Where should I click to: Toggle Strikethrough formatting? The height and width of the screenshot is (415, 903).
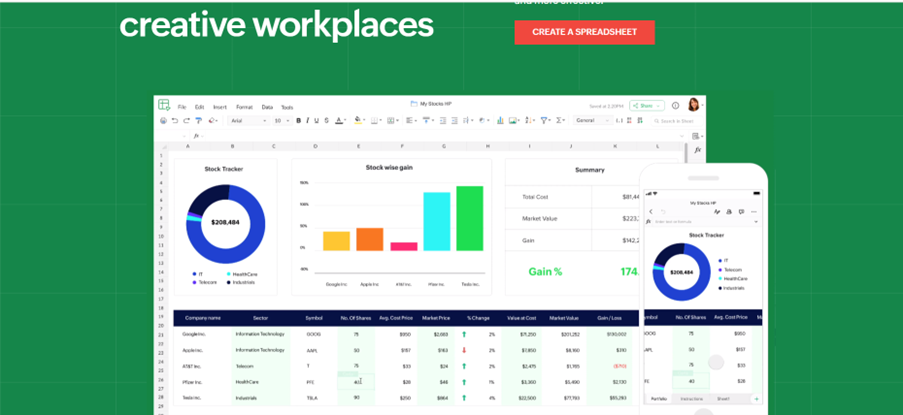[327, 120]
